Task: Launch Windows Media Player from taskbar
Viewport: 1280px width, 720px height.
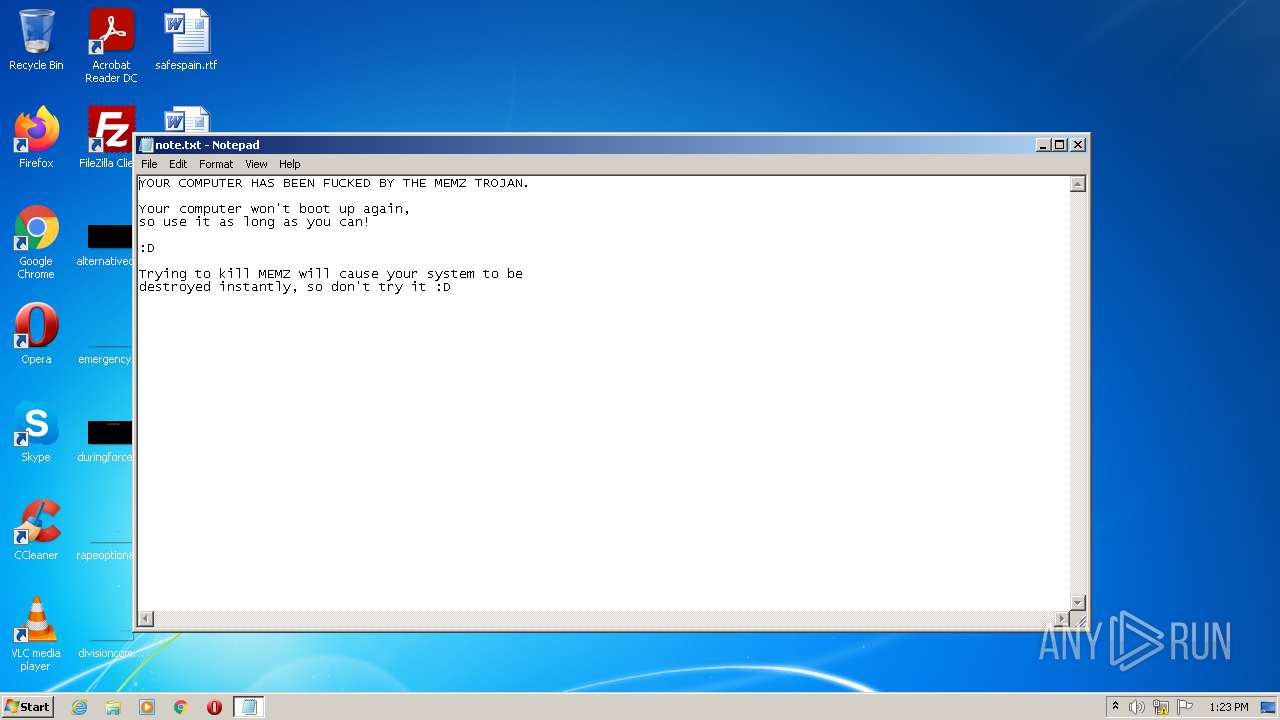Action: [147, 707]
